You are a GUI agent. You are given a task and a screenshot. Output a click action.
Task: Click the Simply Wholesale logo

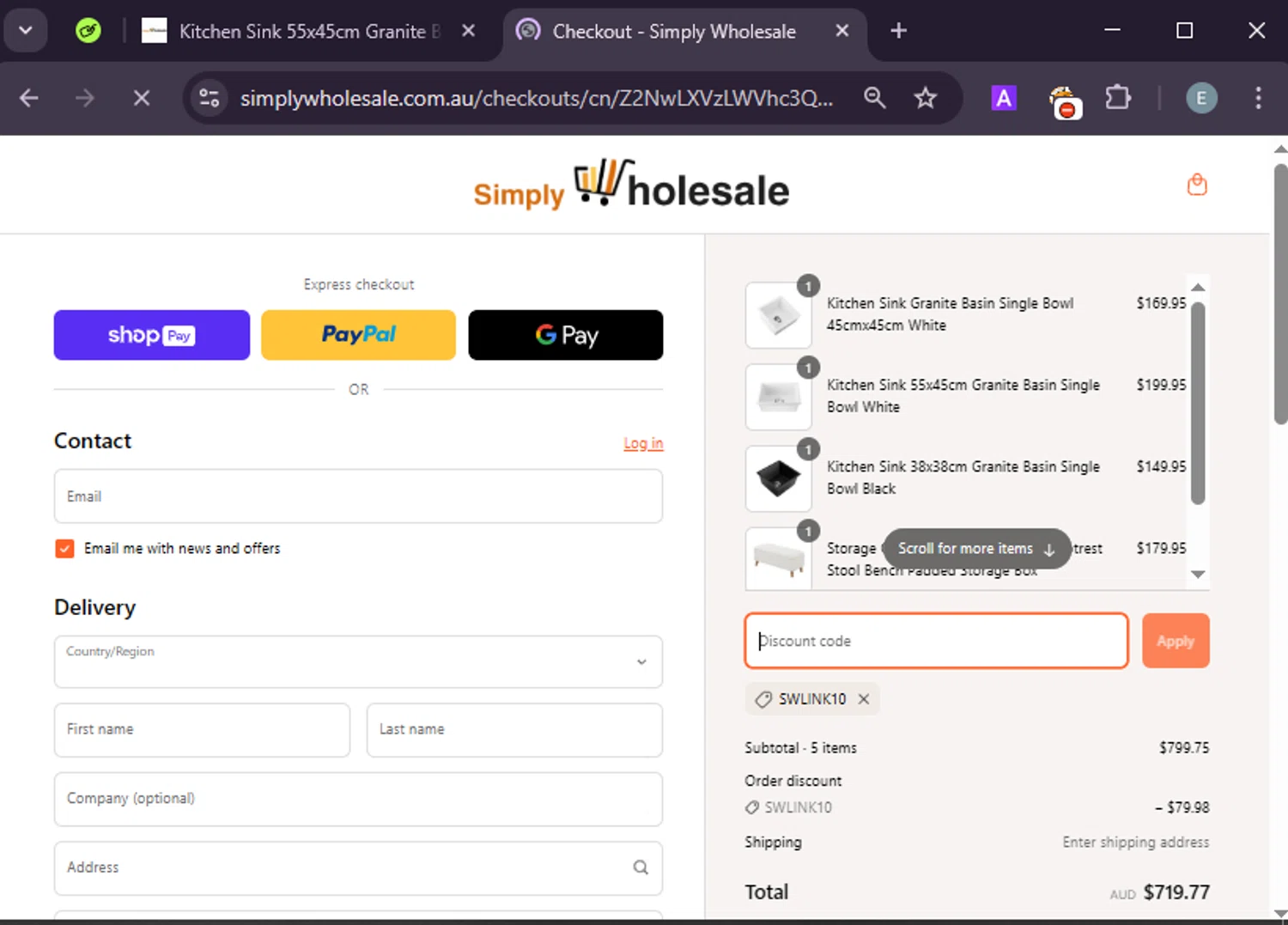coord(631,184)
